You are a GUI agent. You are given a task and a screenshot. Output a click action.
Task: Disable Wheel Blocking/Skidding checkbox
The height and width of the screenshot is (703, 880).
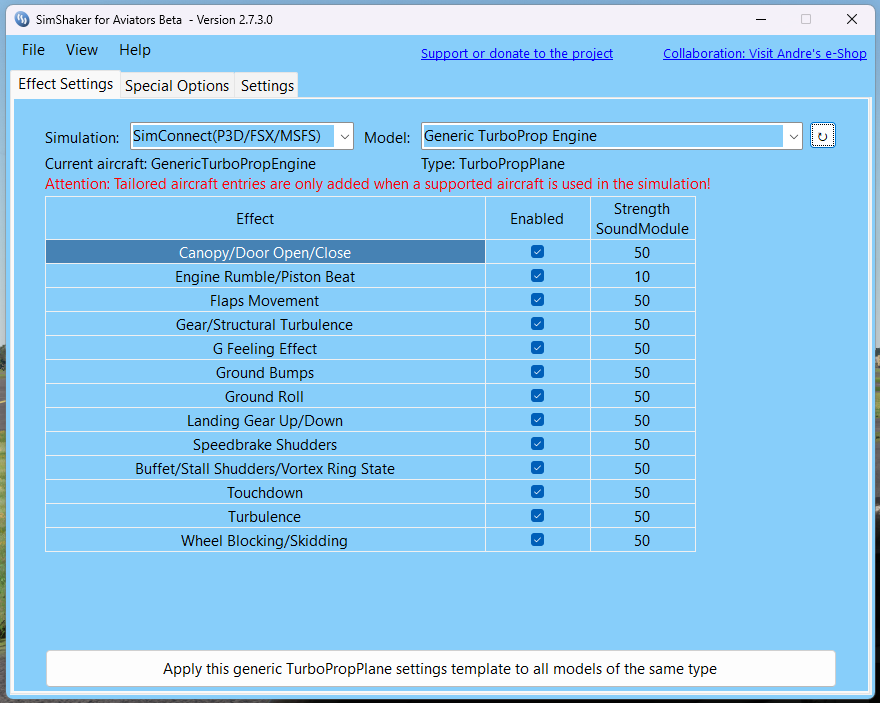[537, 540]
